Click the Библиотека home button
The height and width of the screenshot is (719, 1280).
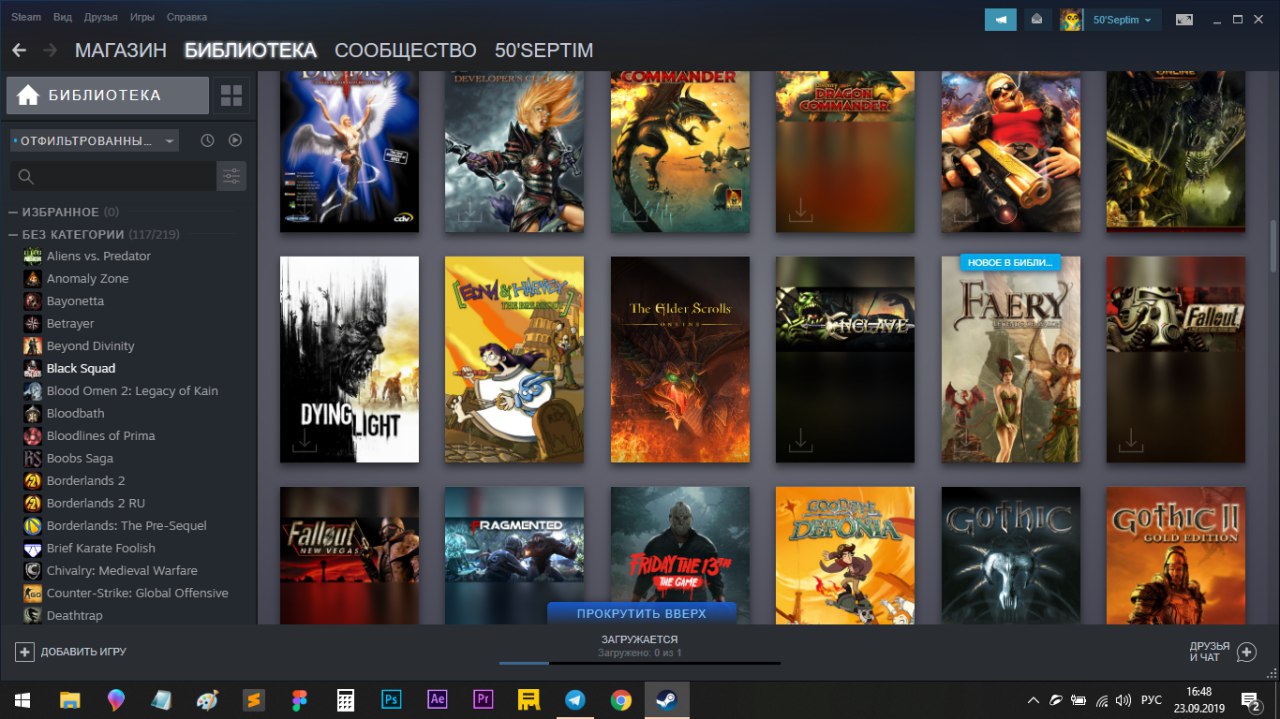coord(107,96)
